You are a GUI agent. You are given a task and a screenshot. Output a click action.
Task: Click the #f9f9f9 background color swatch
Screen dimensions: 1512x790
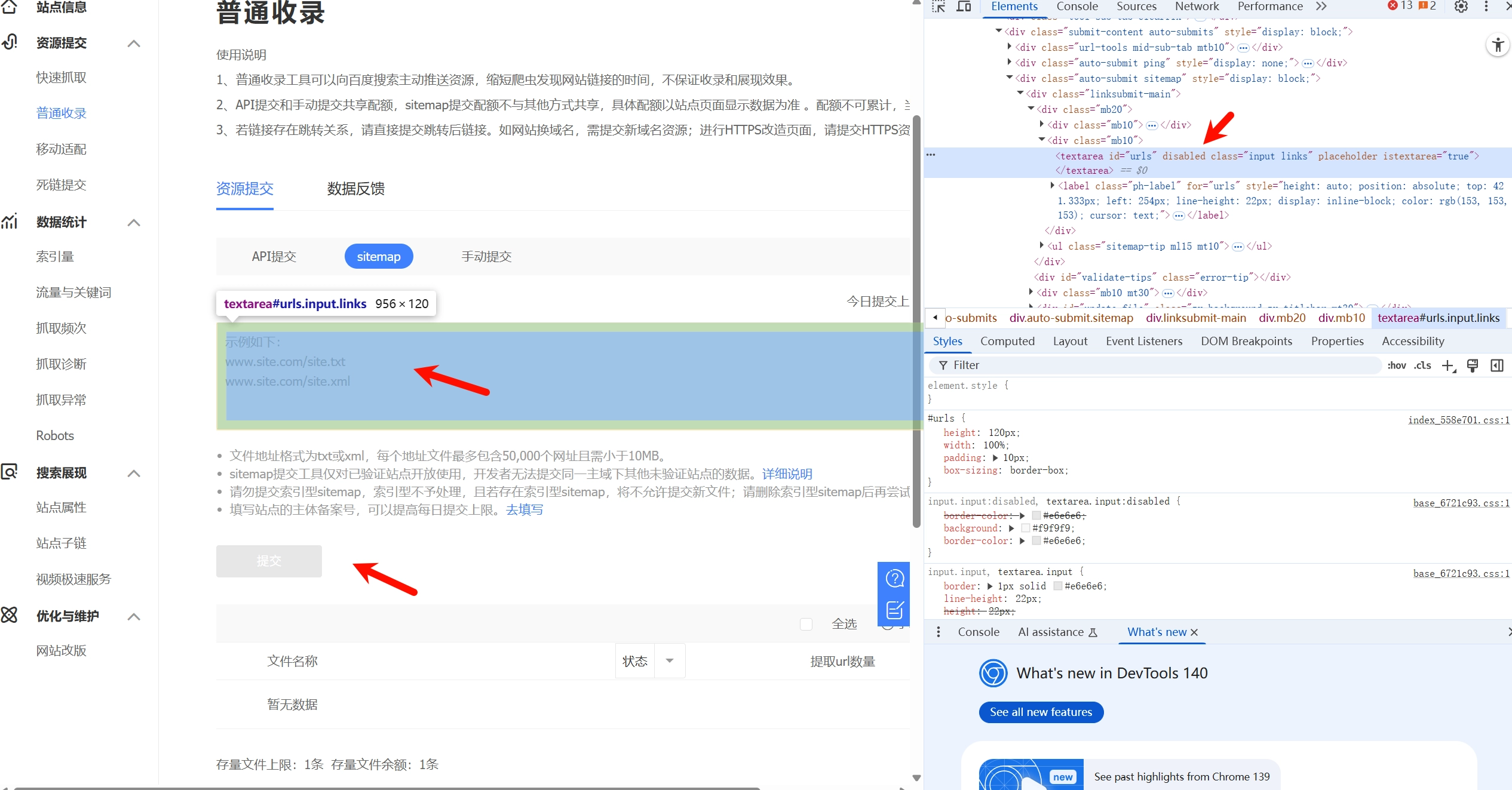(1026, 528)
